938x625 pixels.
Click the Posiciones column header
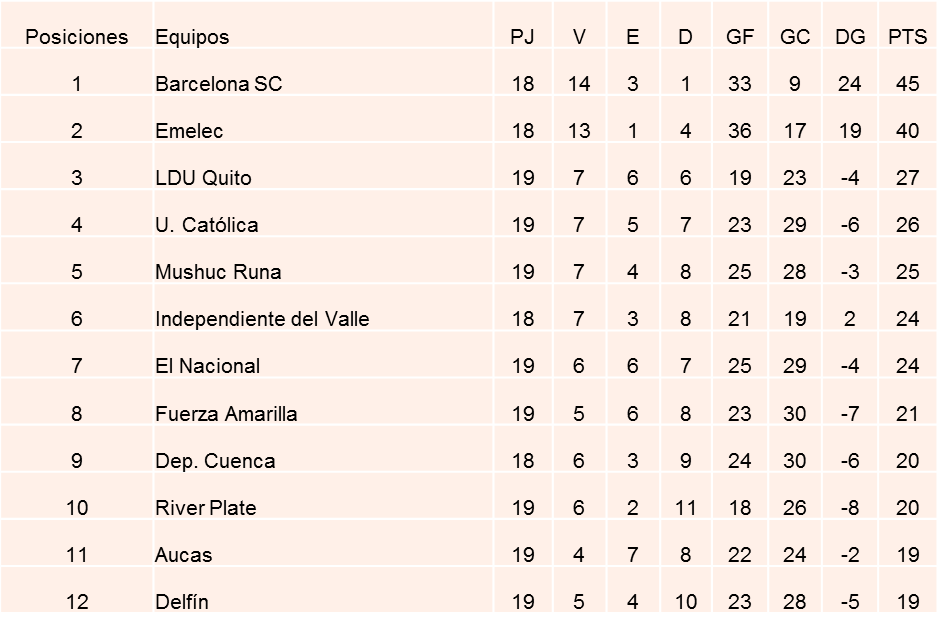click(77, 37)
